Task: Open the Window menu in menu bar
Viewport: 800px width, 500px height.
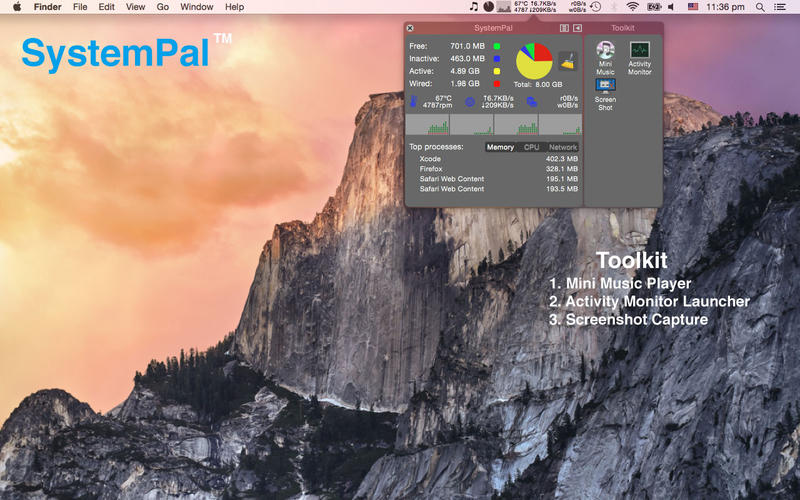Action: (x=196, y=7)
